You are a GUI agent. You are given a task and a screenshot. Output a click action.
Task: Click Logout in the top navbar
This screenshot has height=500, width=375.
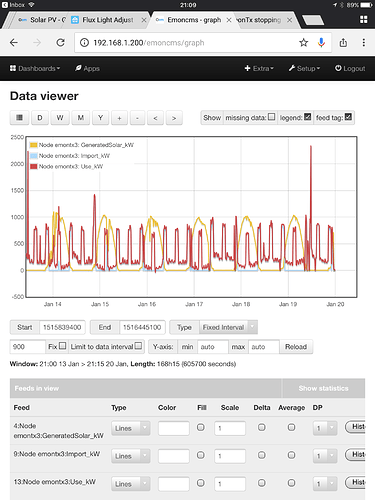click(x=350, y=68)
